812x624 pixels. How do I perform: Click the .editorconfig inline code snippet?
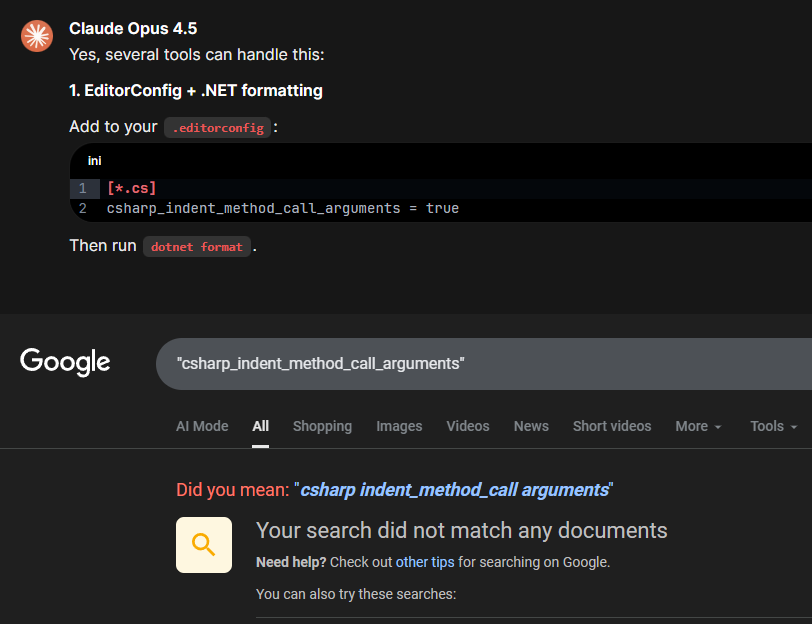click(x=218, y=128)
